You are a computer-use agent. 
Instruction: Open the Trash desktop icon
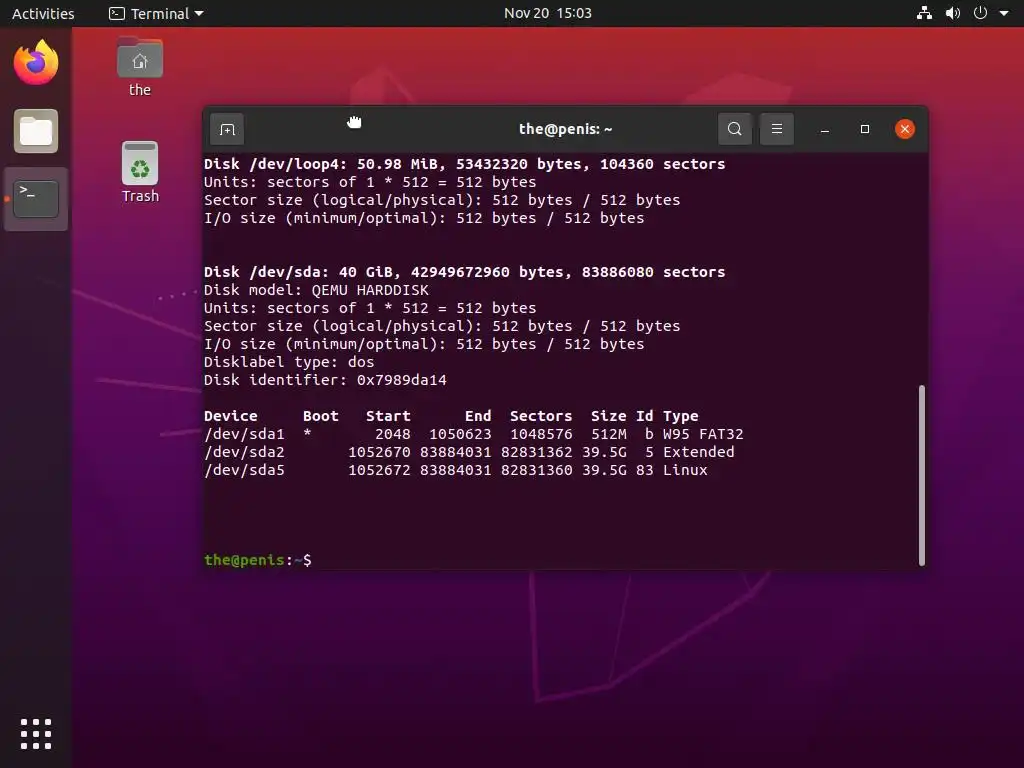140,172
